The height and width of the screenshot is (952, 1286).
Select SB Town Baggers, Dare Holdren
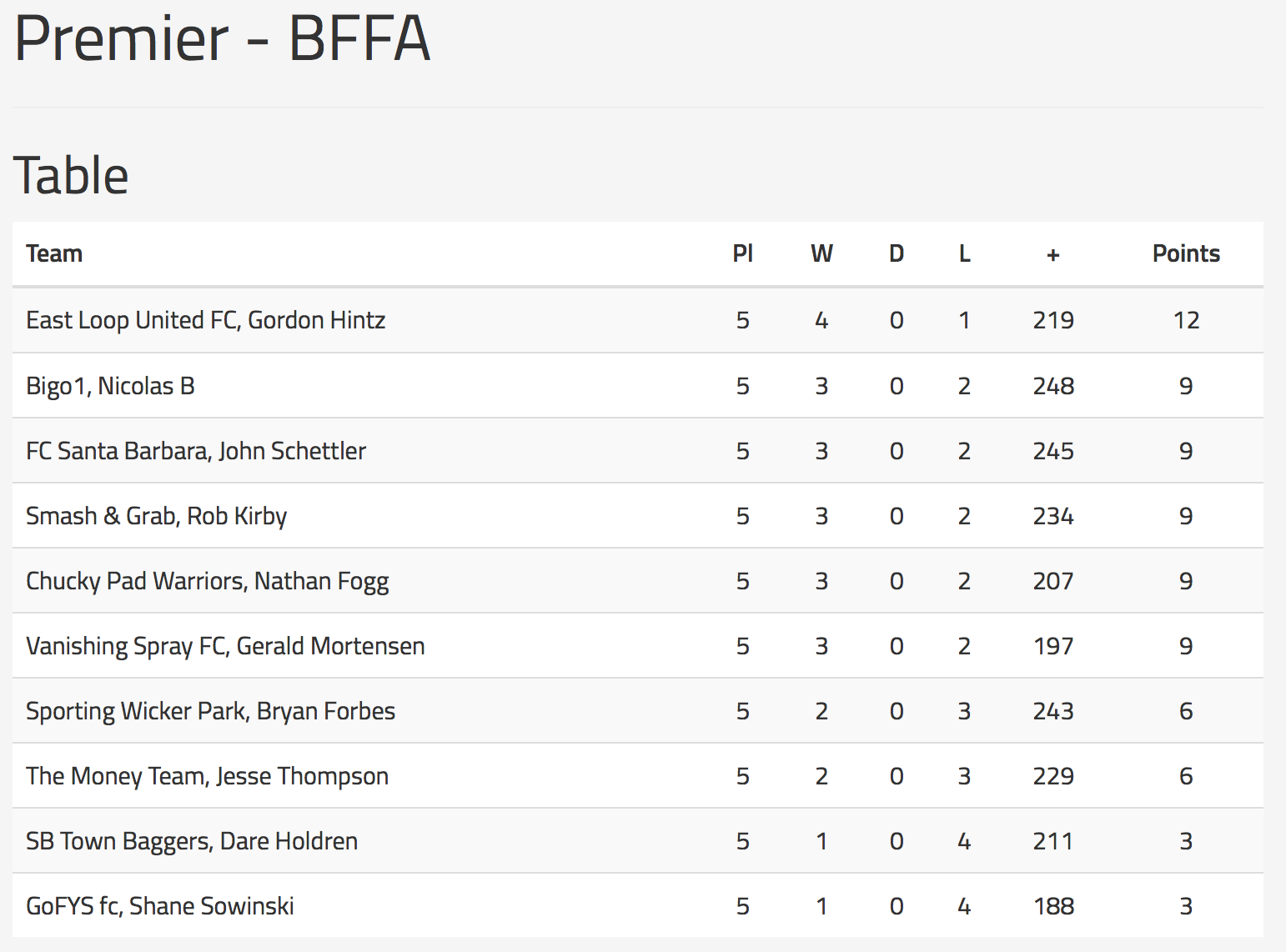[x=192, y=841]
